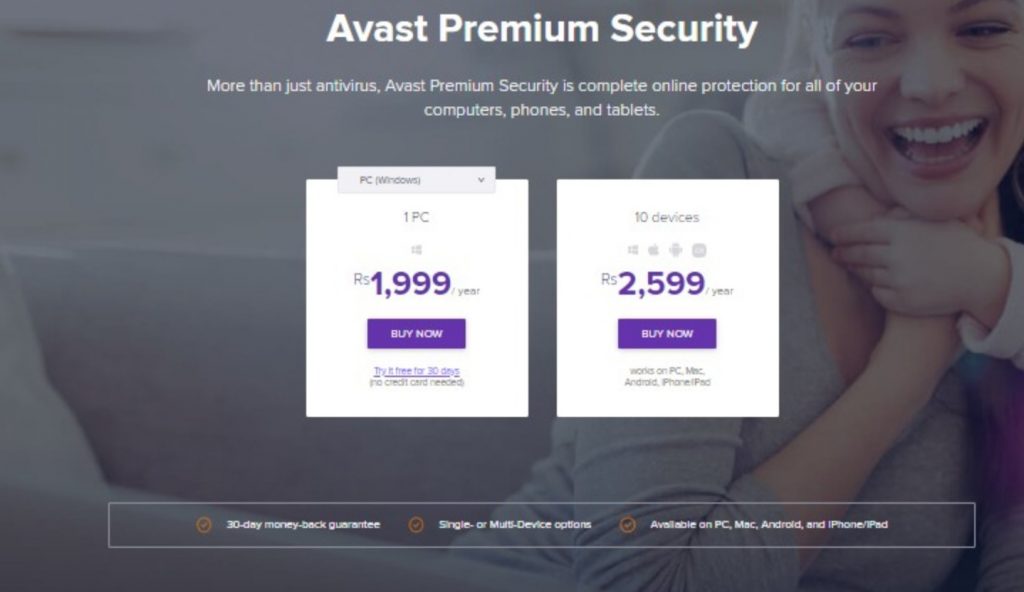Click the checkmark beside Available on PC, Mac, Android
This screenshot has width=1024, height=592.
click(628, 523)
